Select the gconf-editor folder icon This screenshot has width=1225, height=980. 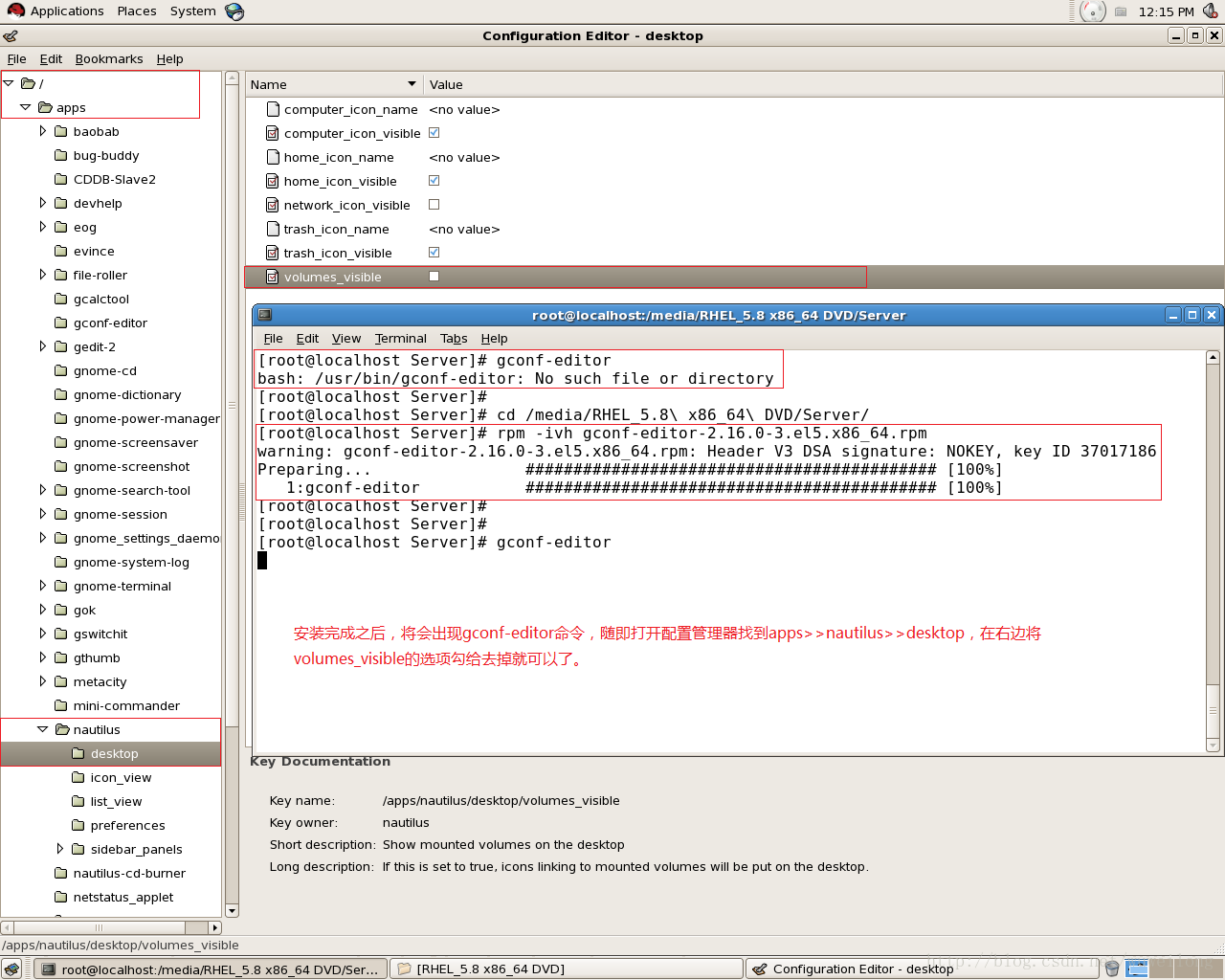[61, 323]
